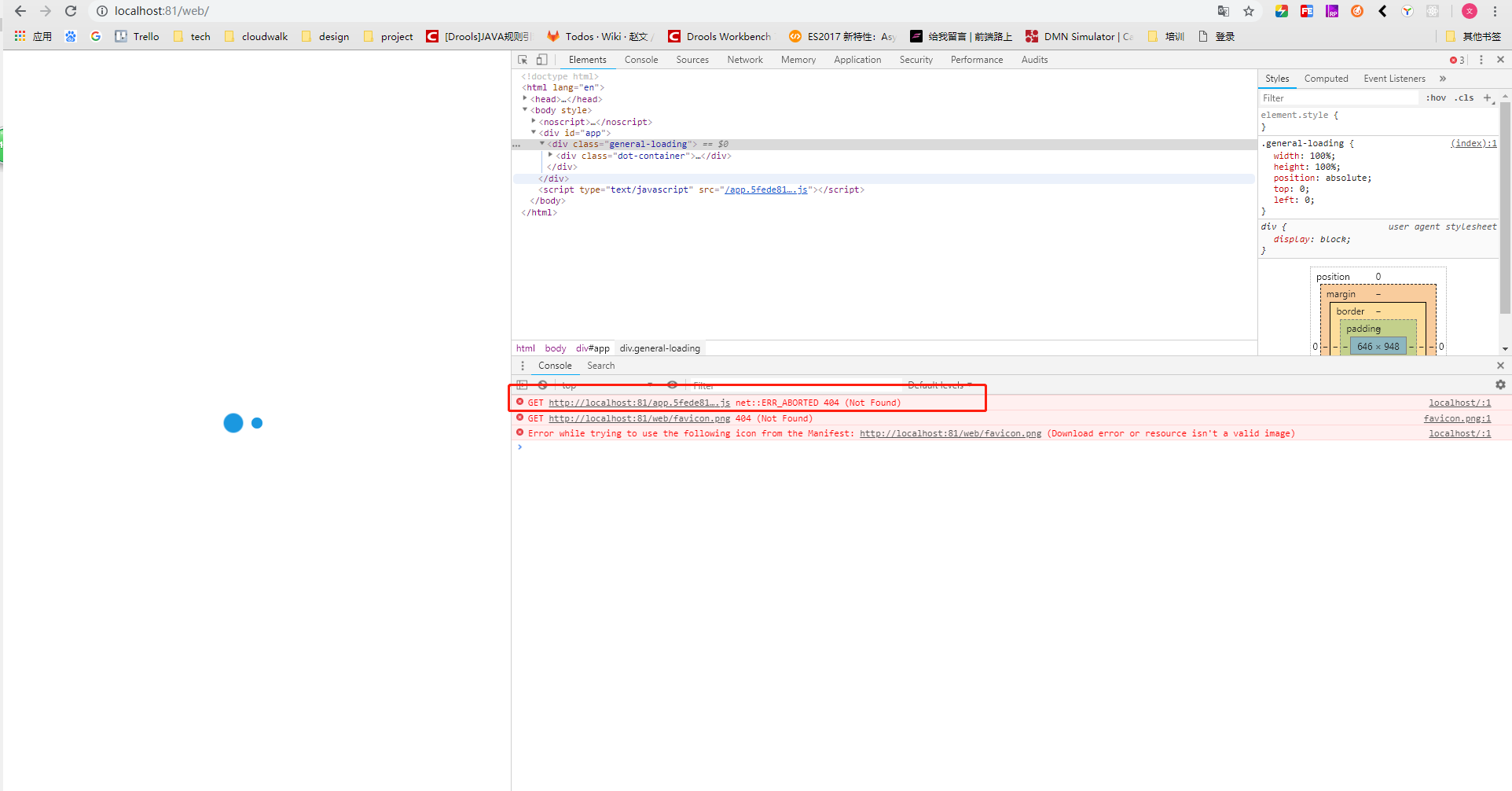Toggle the :hov pseudo-class state panel
The height and width of the screenshot is (791, 1512).
[x=1436, y=97]
